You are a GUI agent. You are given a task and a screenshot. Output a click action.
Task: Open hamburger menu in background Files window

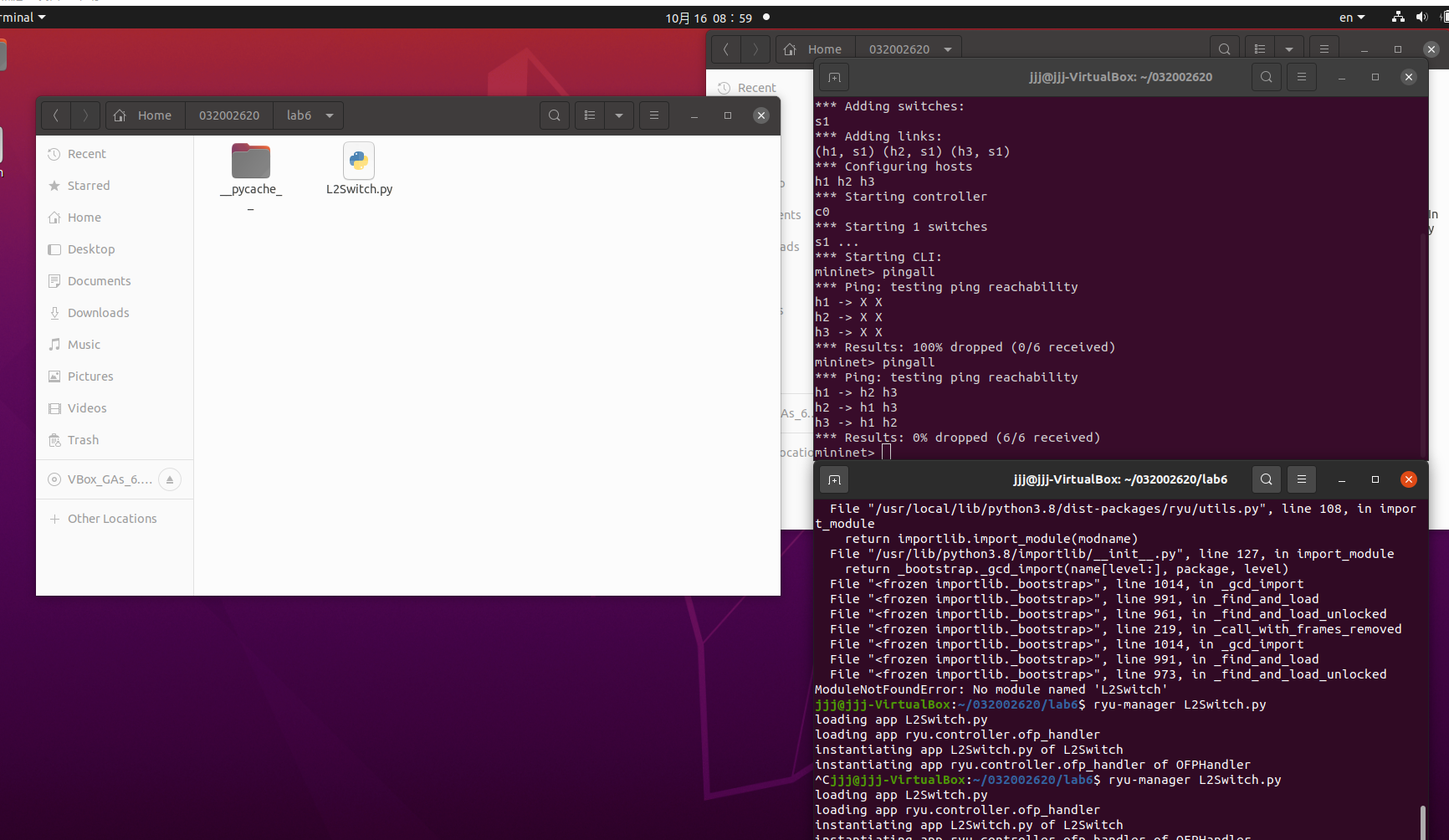tap(1324, 49)
